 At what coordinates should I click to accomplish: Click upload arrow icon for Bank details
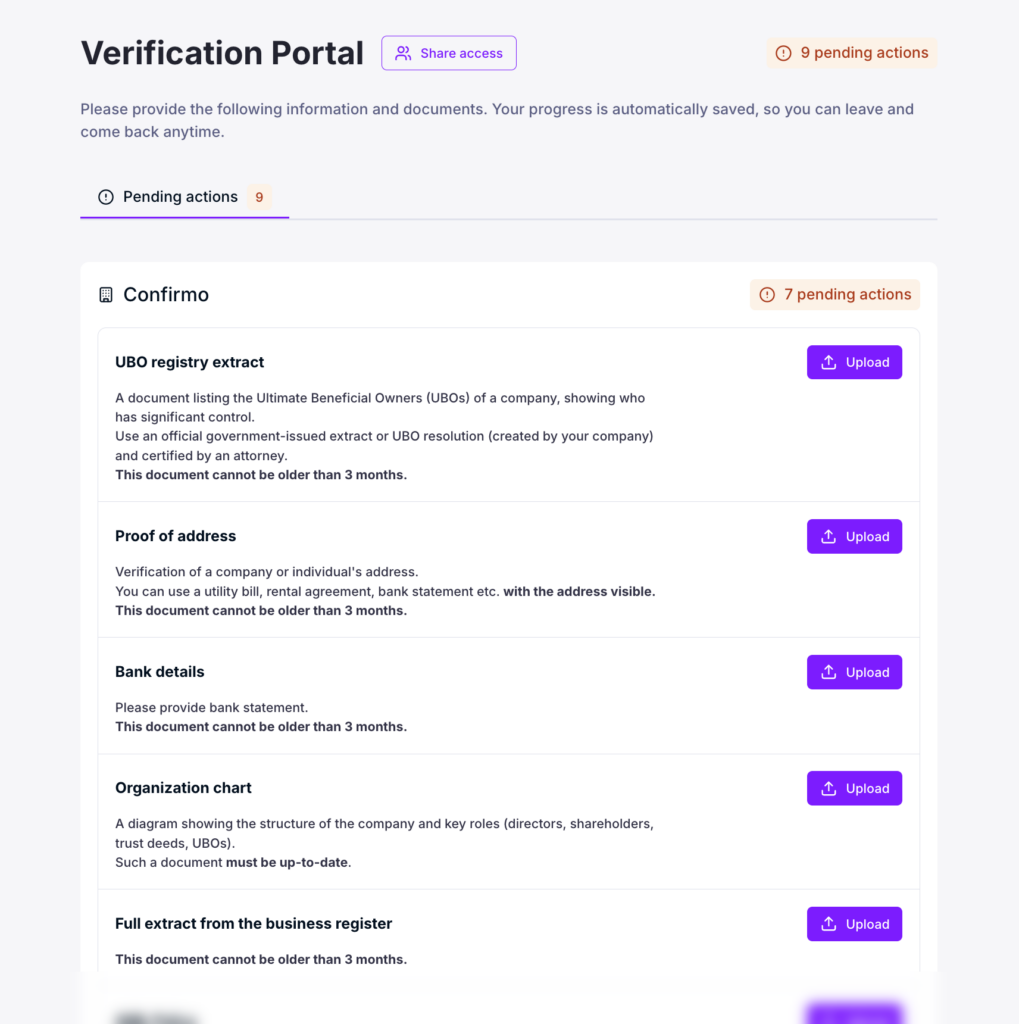tap(828, 672)
